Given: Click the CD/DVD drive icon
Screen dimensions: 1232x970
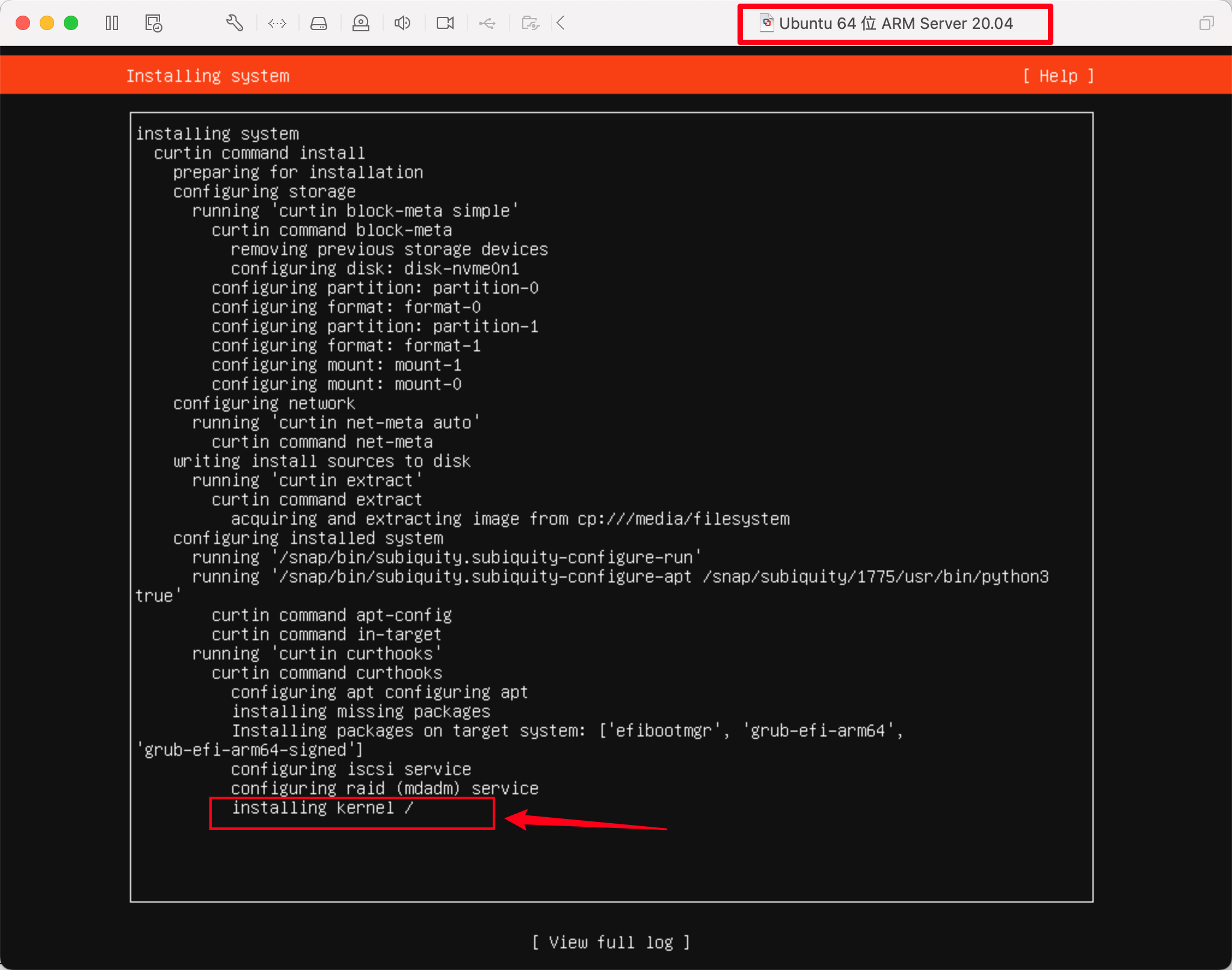Looking at the screenshot, I should (x=361, y=23).
